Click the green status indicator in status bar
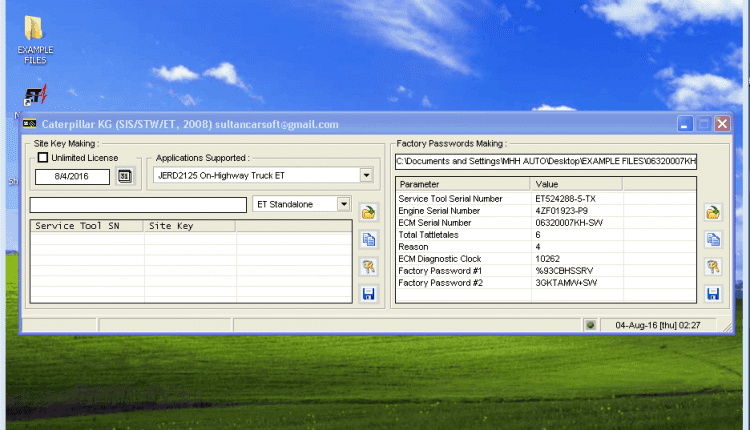The image size is (750, 430). [x=590, y=325]
